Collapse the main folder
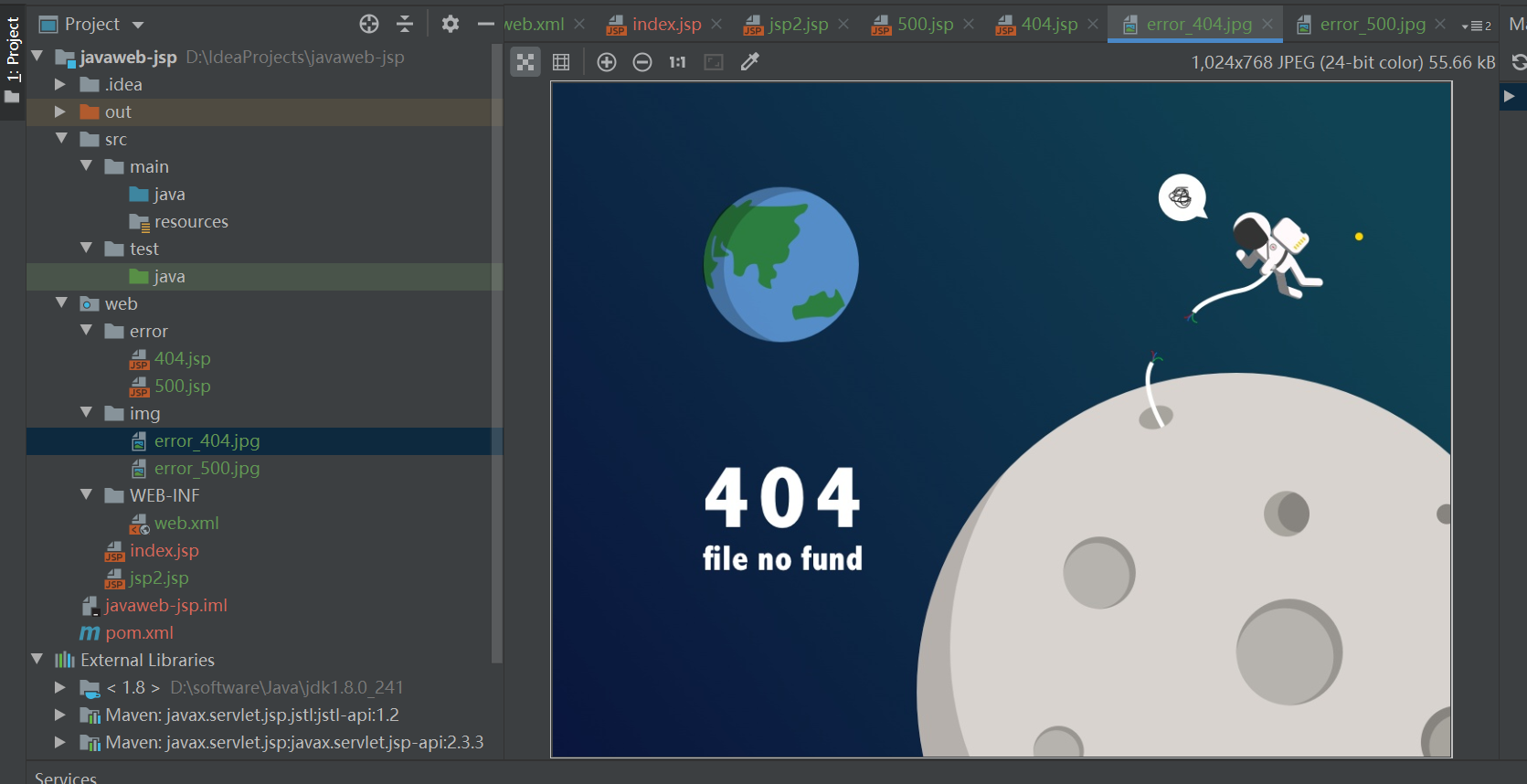The image size is (1527, 784). pyautogui.click(x=86, y=166)
